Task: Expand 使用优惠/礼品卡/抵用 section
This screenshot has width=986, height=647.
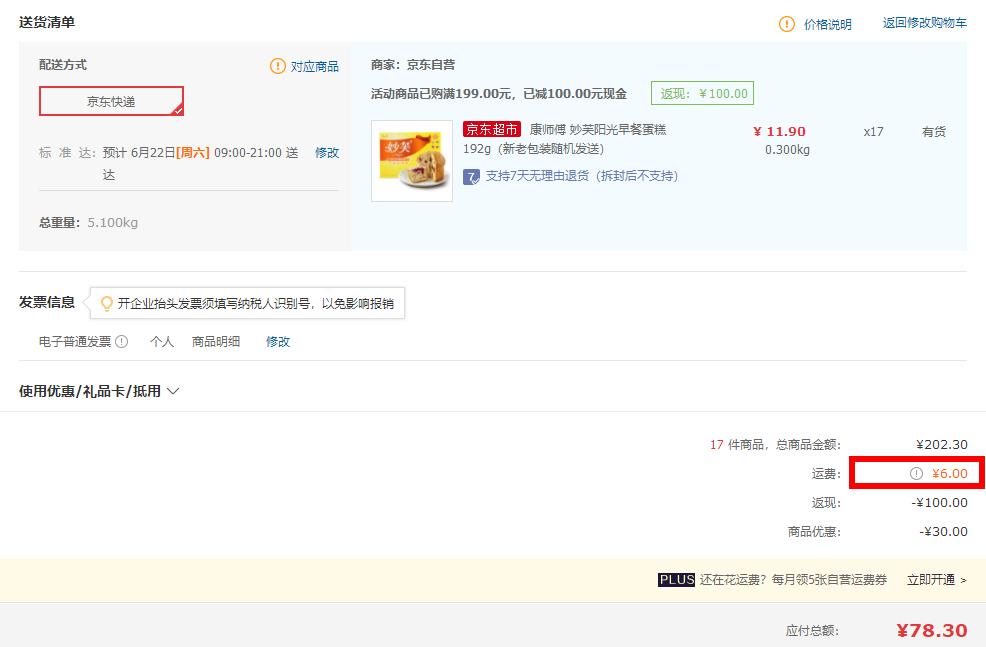Action: tap(99, 391)
